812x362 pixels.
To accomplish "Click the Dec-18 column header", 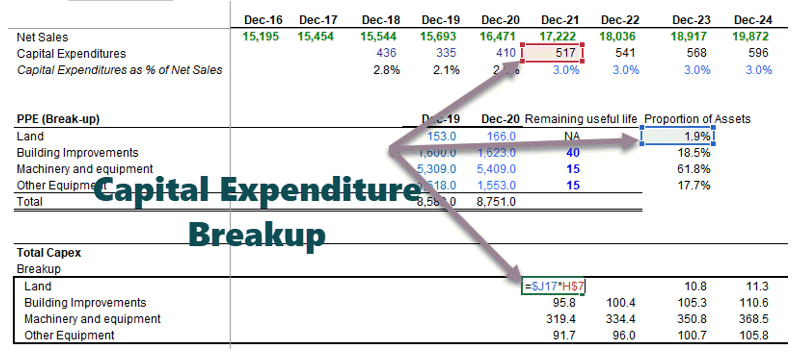I will 381,20.
